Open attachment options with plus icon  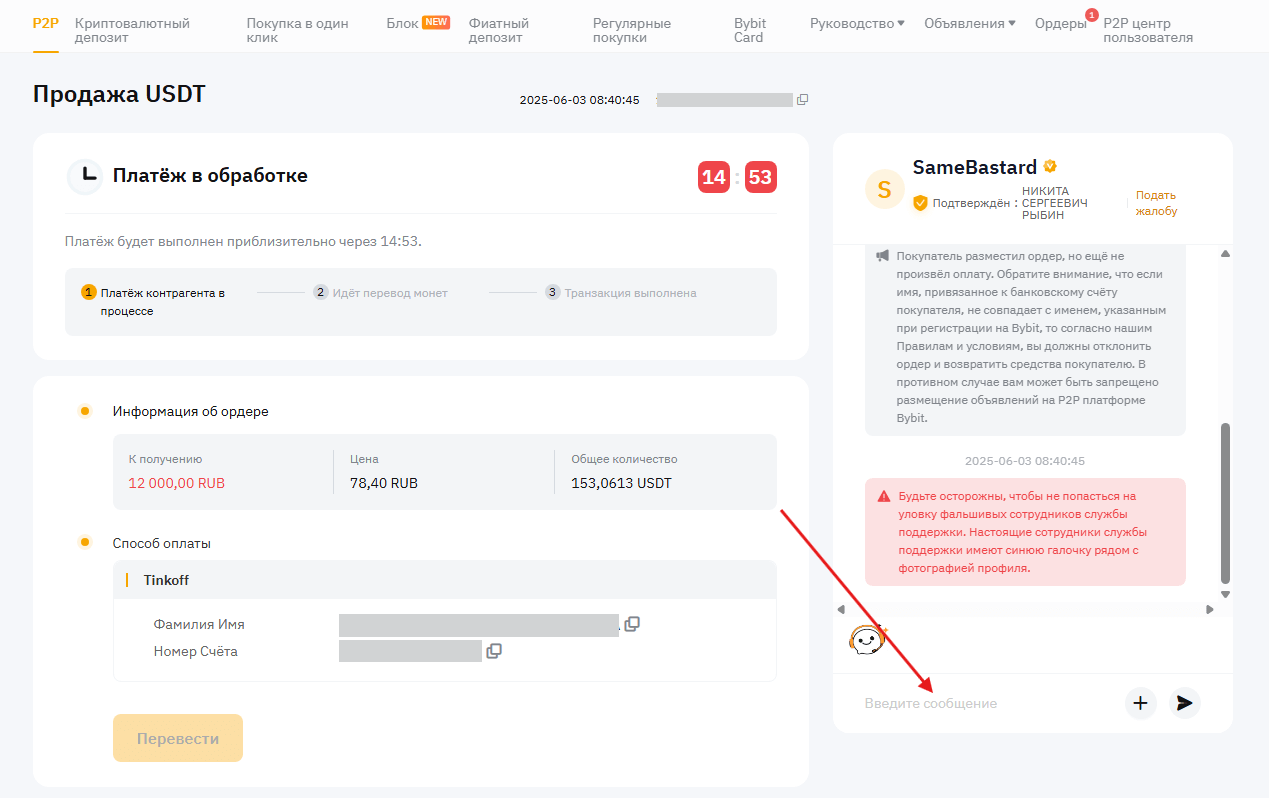click(x=1140, y=703)
